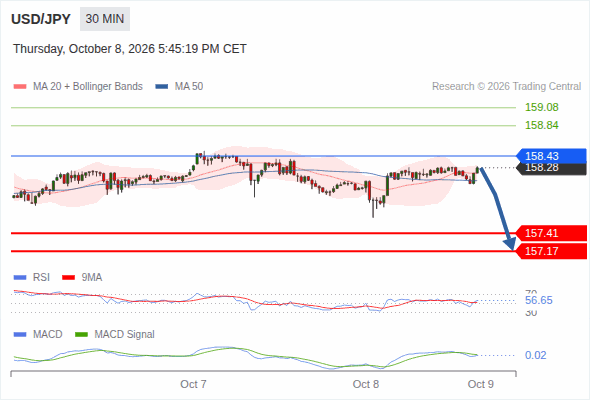Select the RSI legend marker
Screen dimensions: 590x400
[x=20, y=278]
